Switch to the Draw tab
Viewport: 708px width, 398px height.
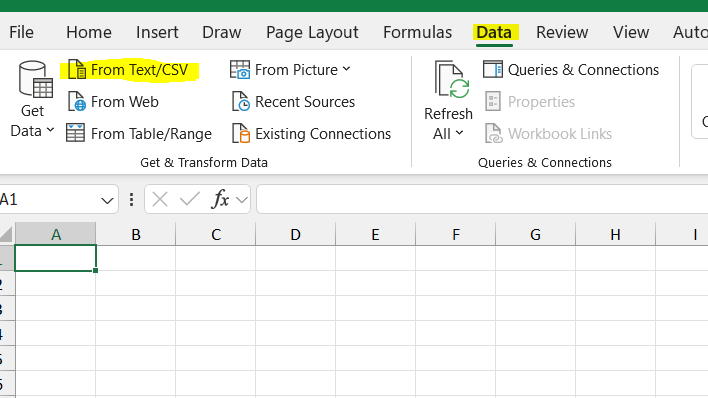coord(222,32)
